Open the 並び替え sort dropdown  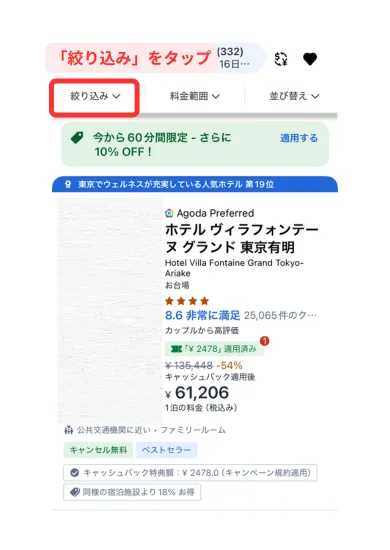tap(294, 96)
